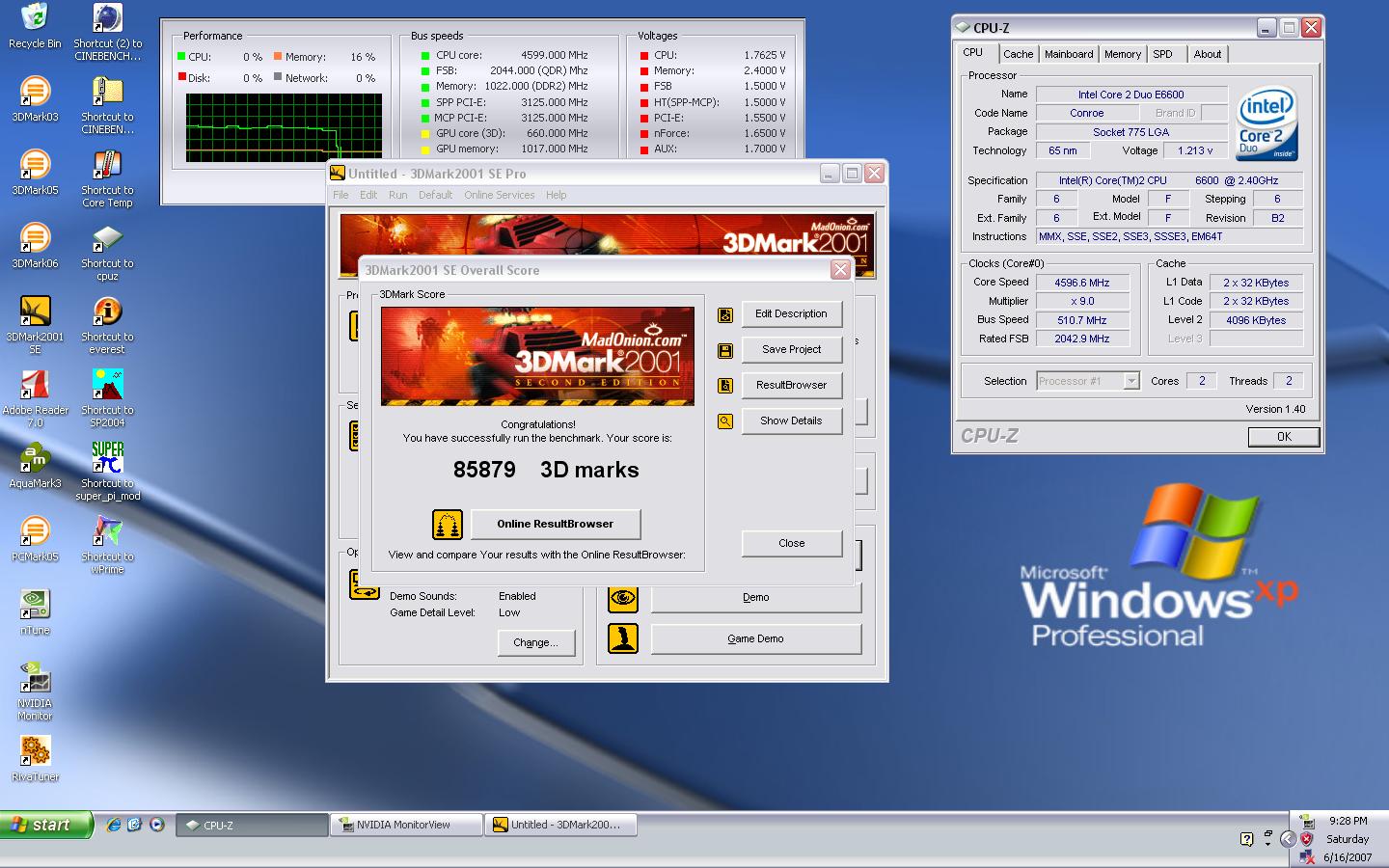
Task: Click the Save Project disk icon
Action: point(725,350)
